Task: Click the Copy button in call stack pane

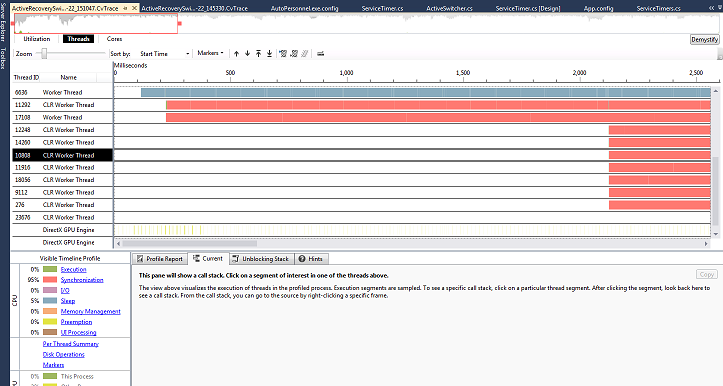Action: tap(707, 274)
